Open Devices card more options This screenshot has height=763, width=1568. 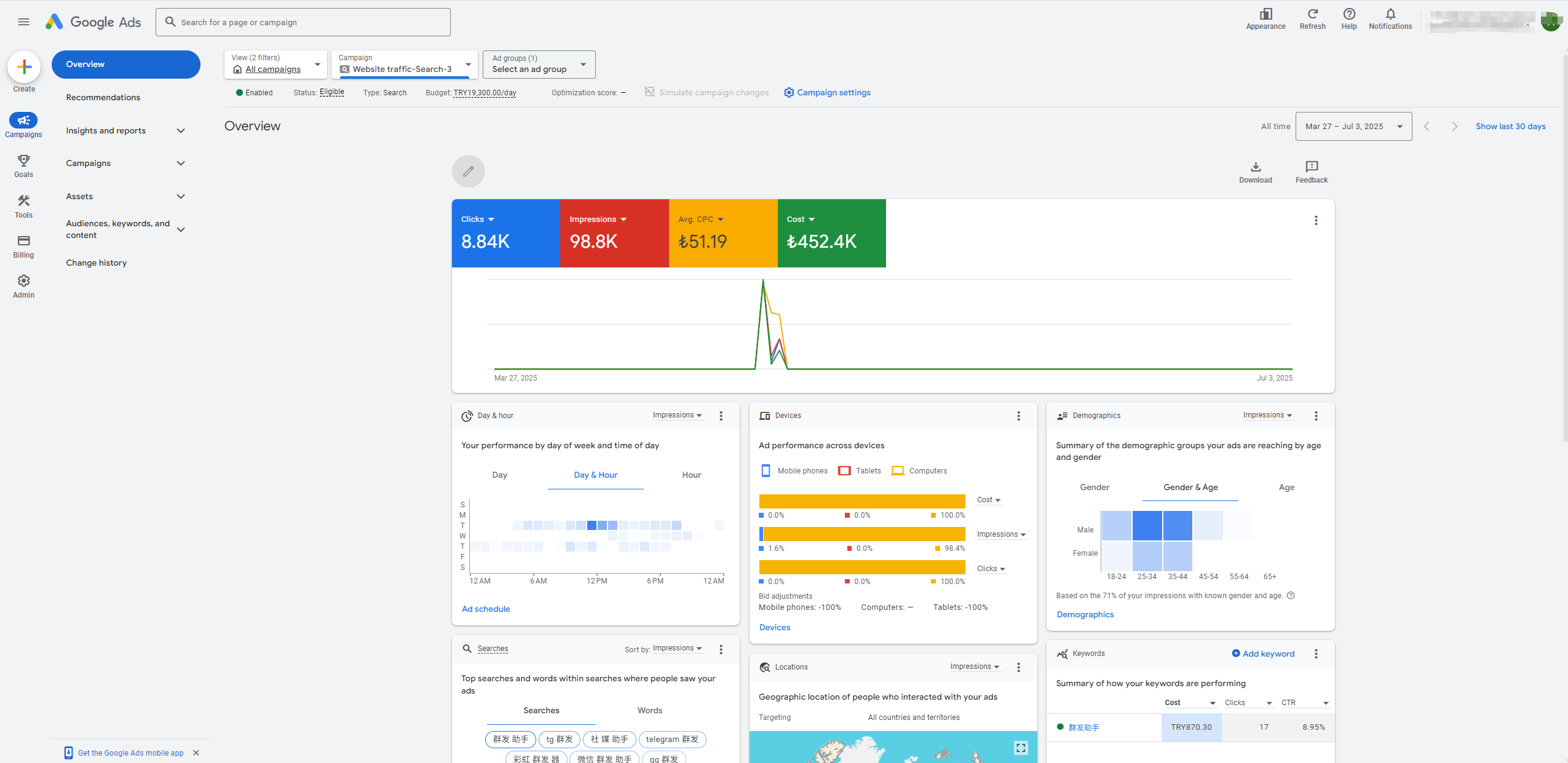1018,416
